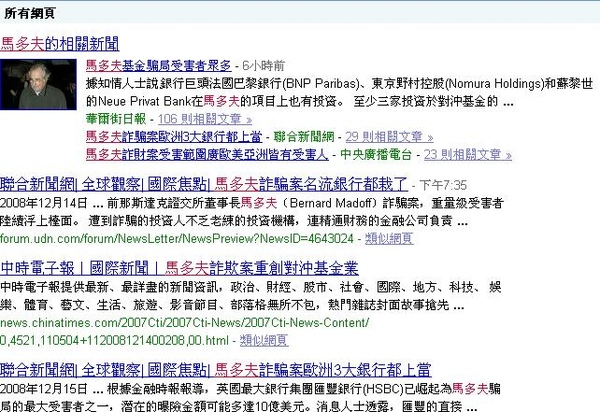Open 29 則相關文章 link
The width and height of the screenshot is (600, 412).
point(389,137)
